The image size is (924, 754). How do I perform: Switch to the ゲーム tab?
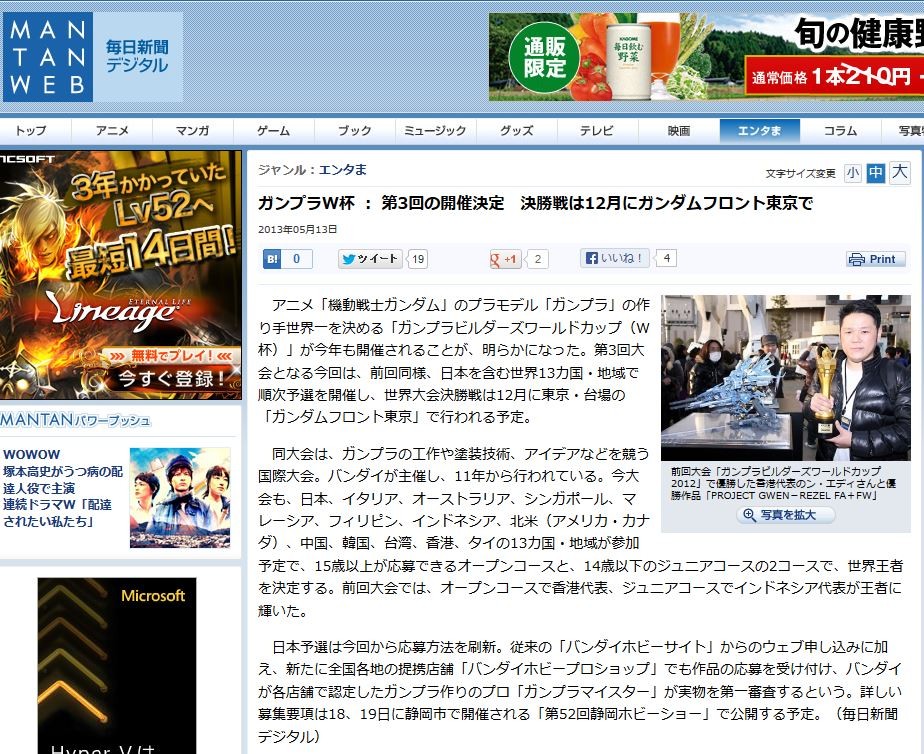coord(274,131)
